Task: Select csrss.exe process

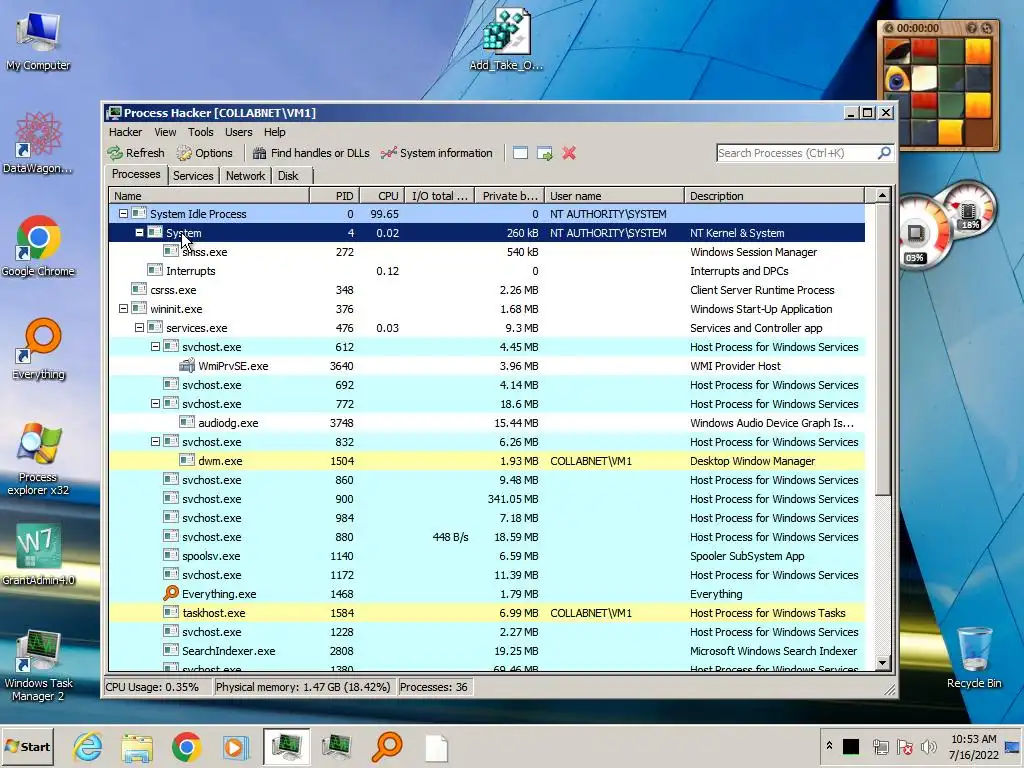Action: [487, 289]
